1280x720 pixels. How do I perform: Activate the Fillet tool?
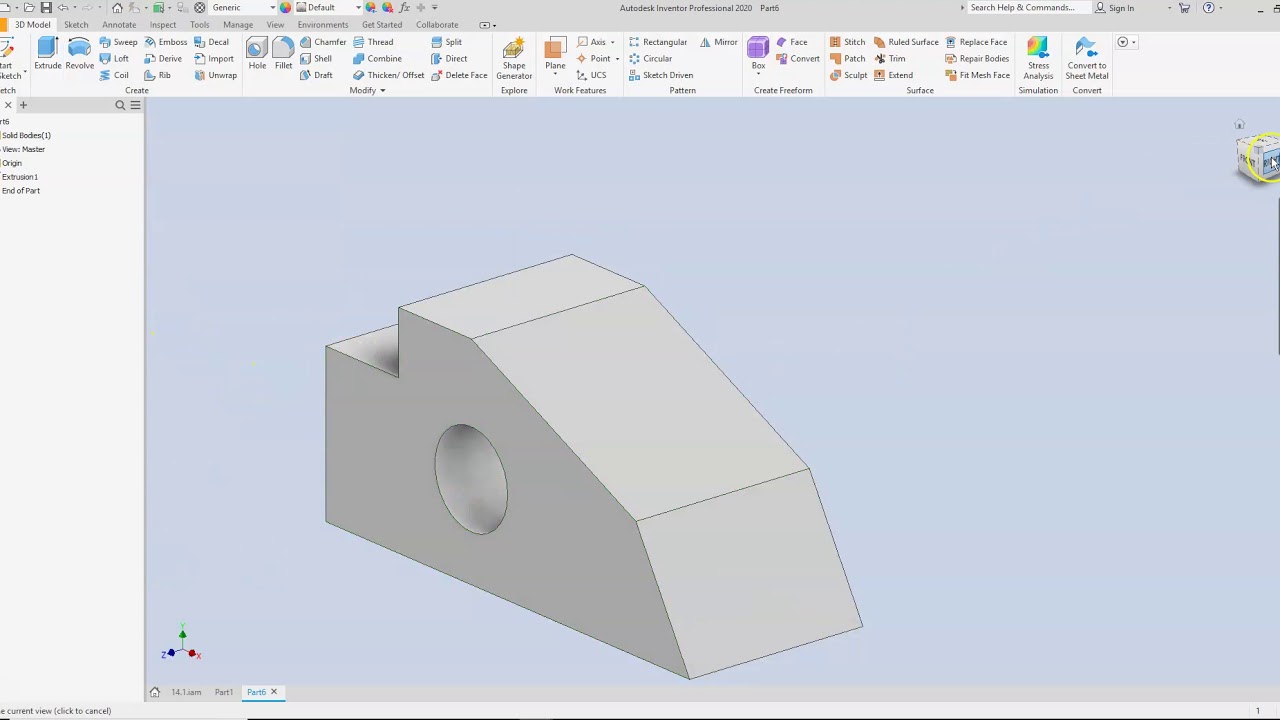pos(283,54)
